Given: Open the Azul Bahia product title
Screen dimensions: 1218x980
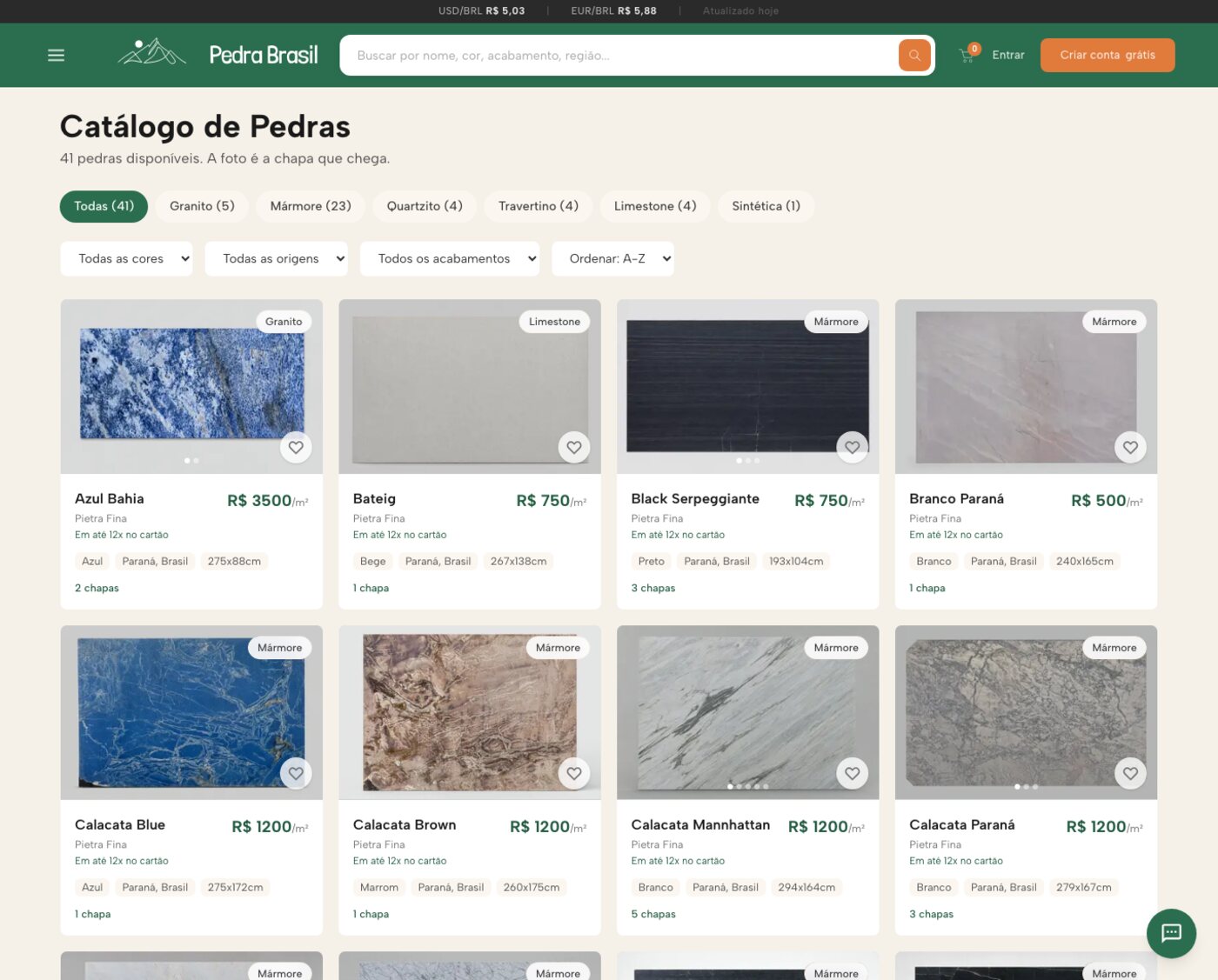Looking at the screenshot, I should click(x=110, y=498).
